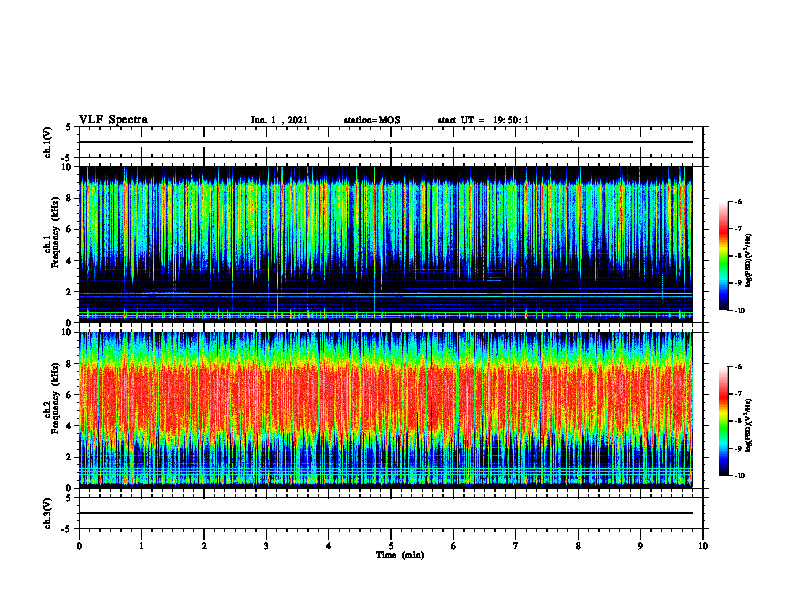792x612 pixels.
Task: Click the ch.2 colorbar log(PSD) label
Action: point(749,425)
